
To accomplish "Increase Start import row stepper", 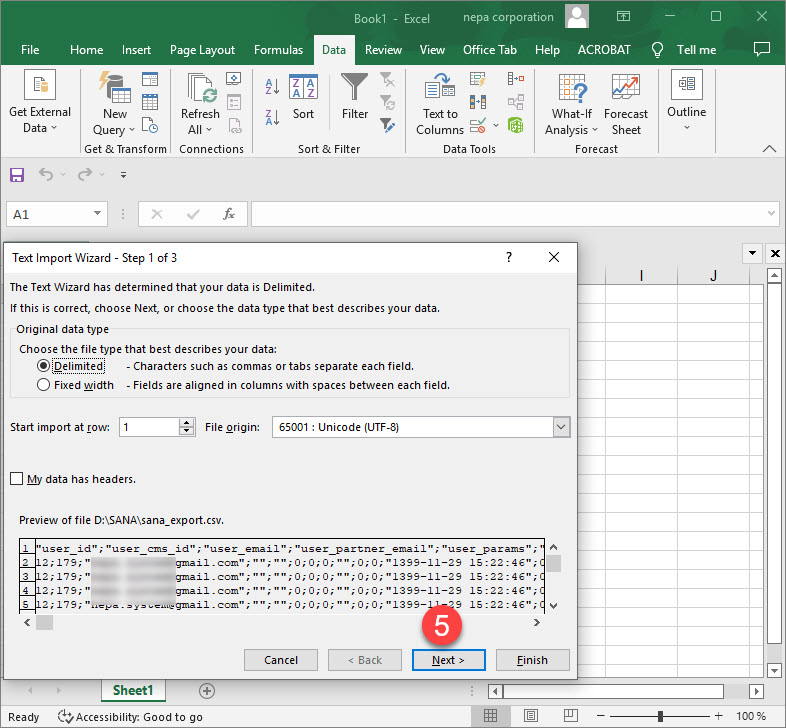I will point(187,423).
